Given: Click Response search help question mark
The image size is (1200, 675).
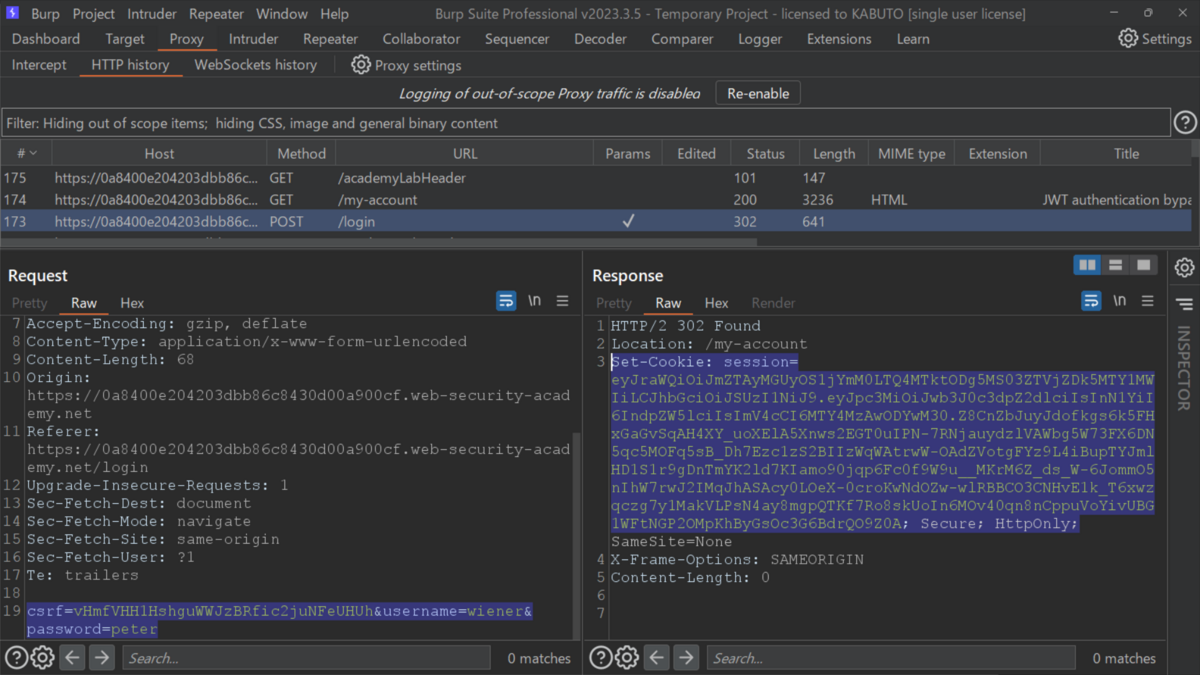Looking at the screenshot, I should pyautogui.click(x=600, y=657).
